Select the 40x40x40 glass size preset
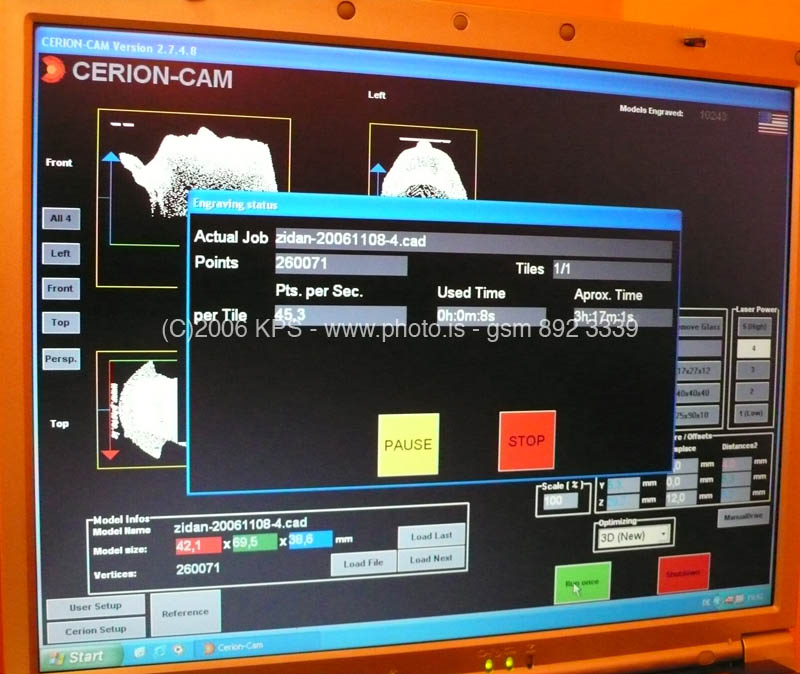The height and width of the screenshot is (674, 800). (x=699, y=393)
